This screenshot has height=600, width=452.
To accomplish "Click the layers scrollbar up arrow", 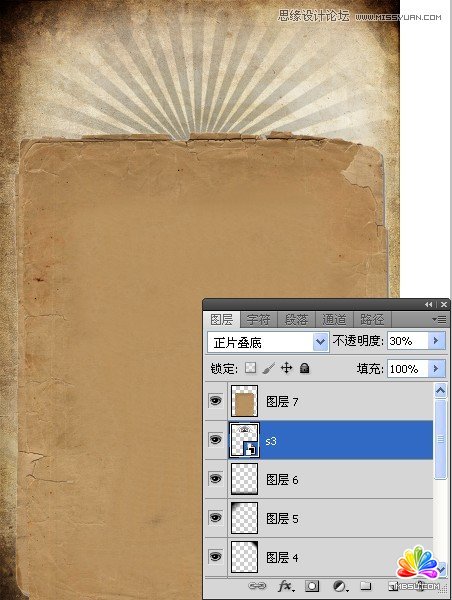I will point(441,390).
